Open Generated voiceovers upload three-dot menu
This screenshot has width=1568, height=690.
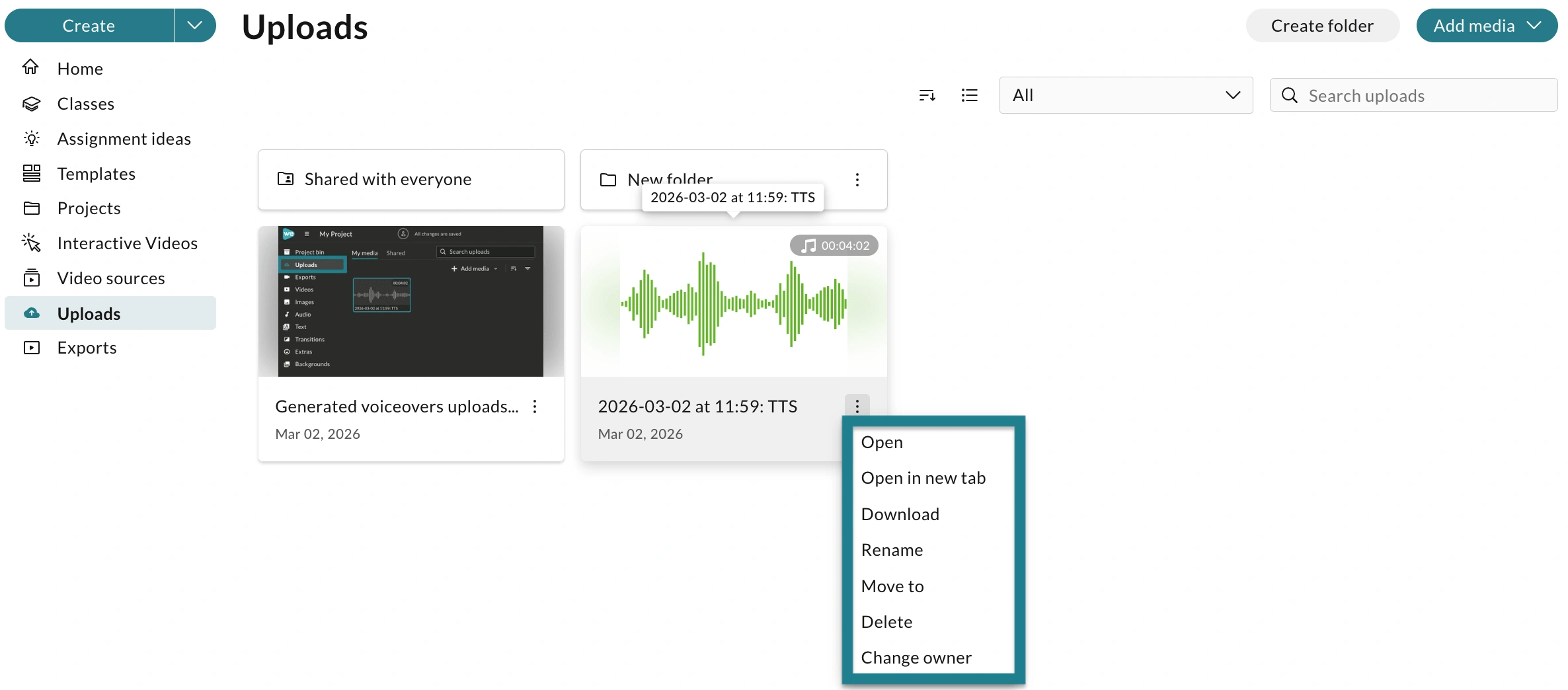tap(535, 406)
